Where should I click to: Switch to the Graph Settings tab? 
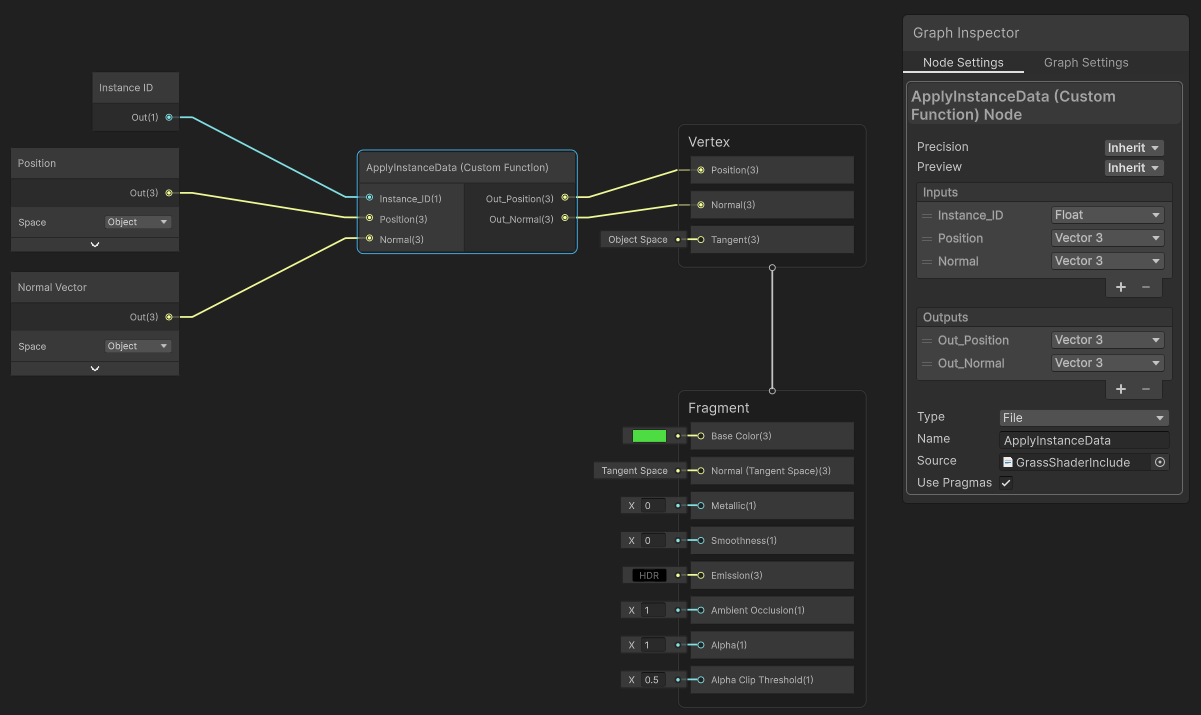pyautogui.click(x=1085, y=62)
